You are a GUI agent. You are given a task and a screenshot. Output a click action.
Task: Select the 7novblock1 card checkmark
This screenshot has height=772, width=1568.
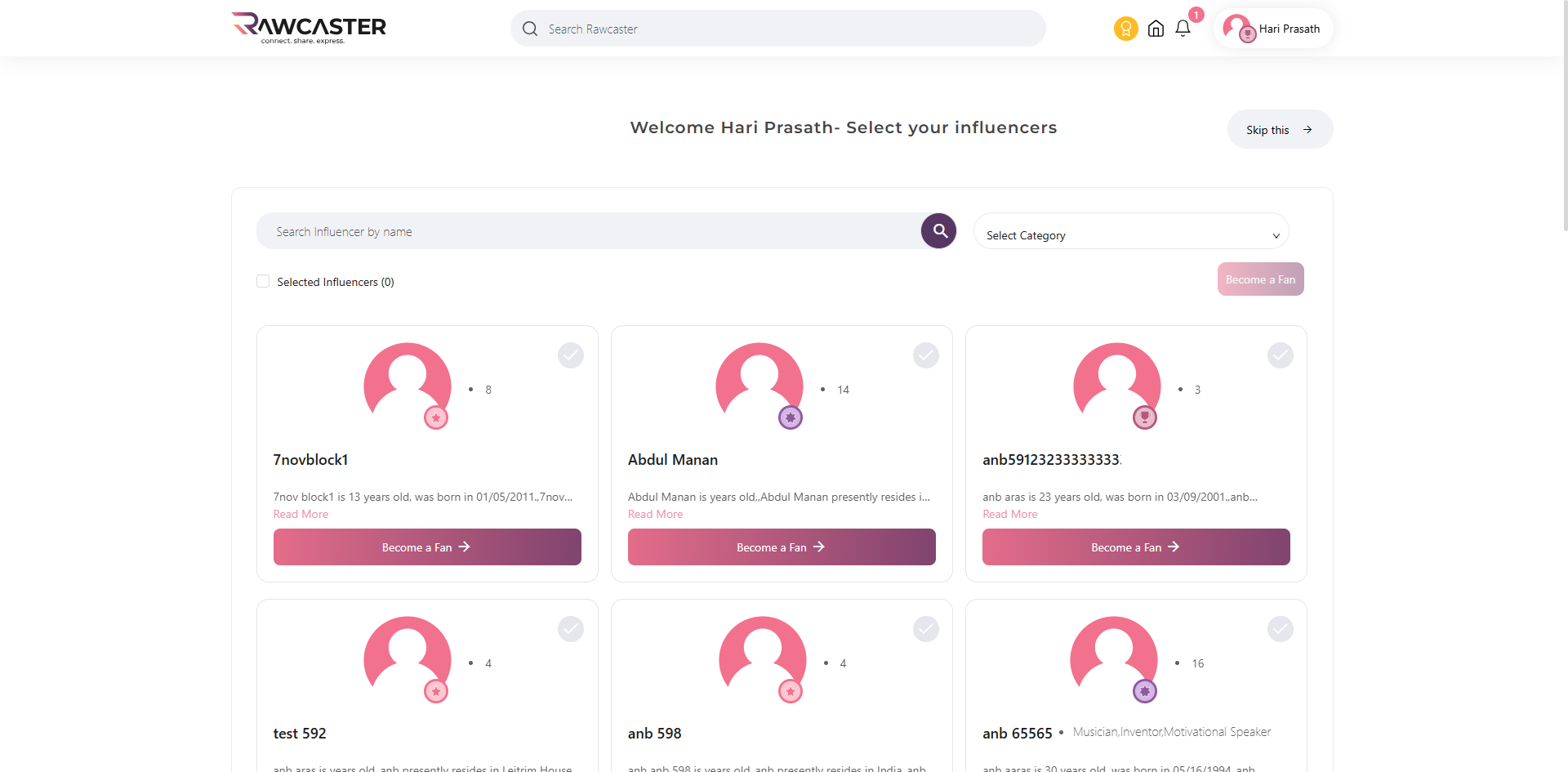tap(571, 355)
